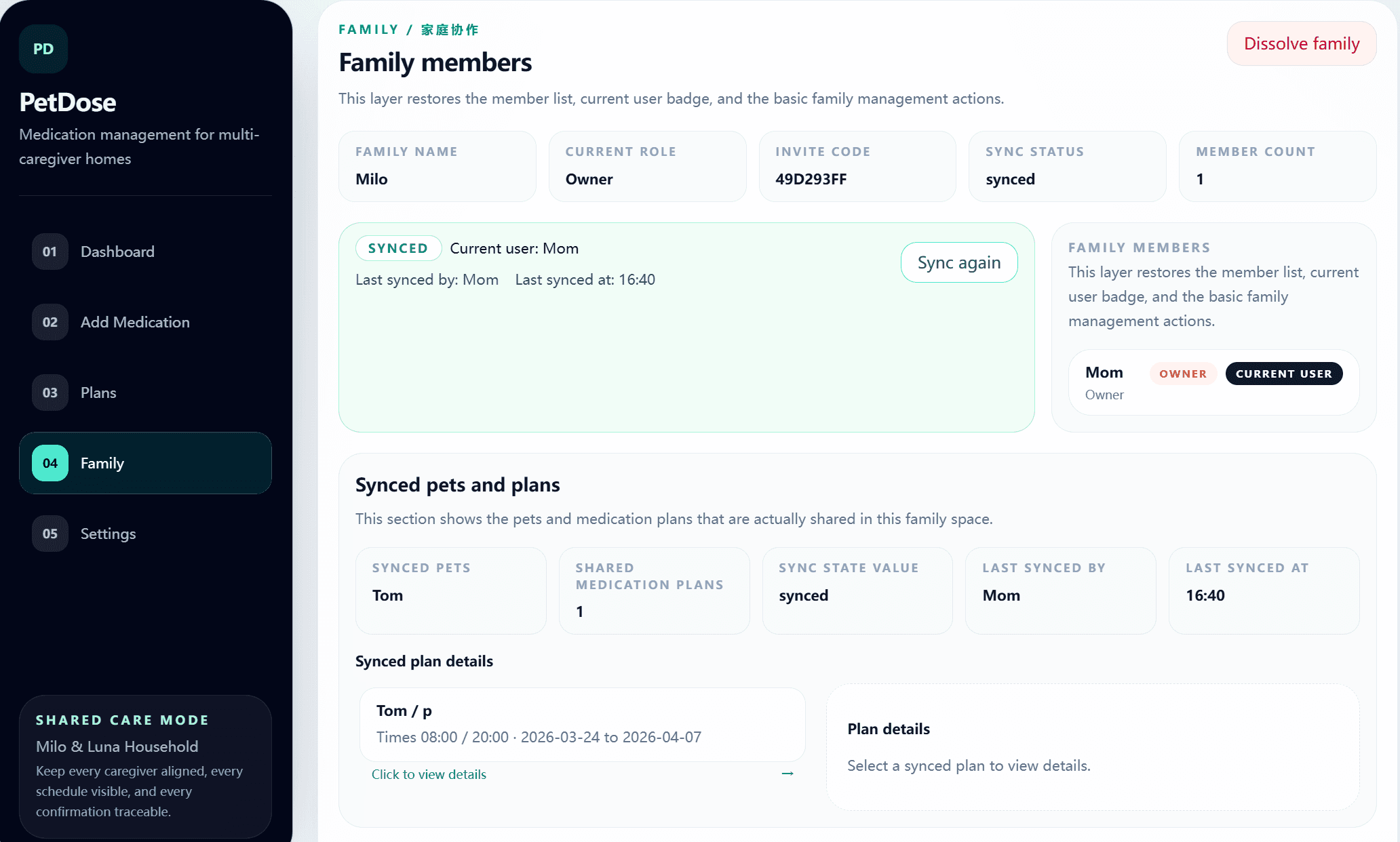This screenshot has width=1400, height=842.
Task: Open Click to view details link
Action: coord(429,774)
